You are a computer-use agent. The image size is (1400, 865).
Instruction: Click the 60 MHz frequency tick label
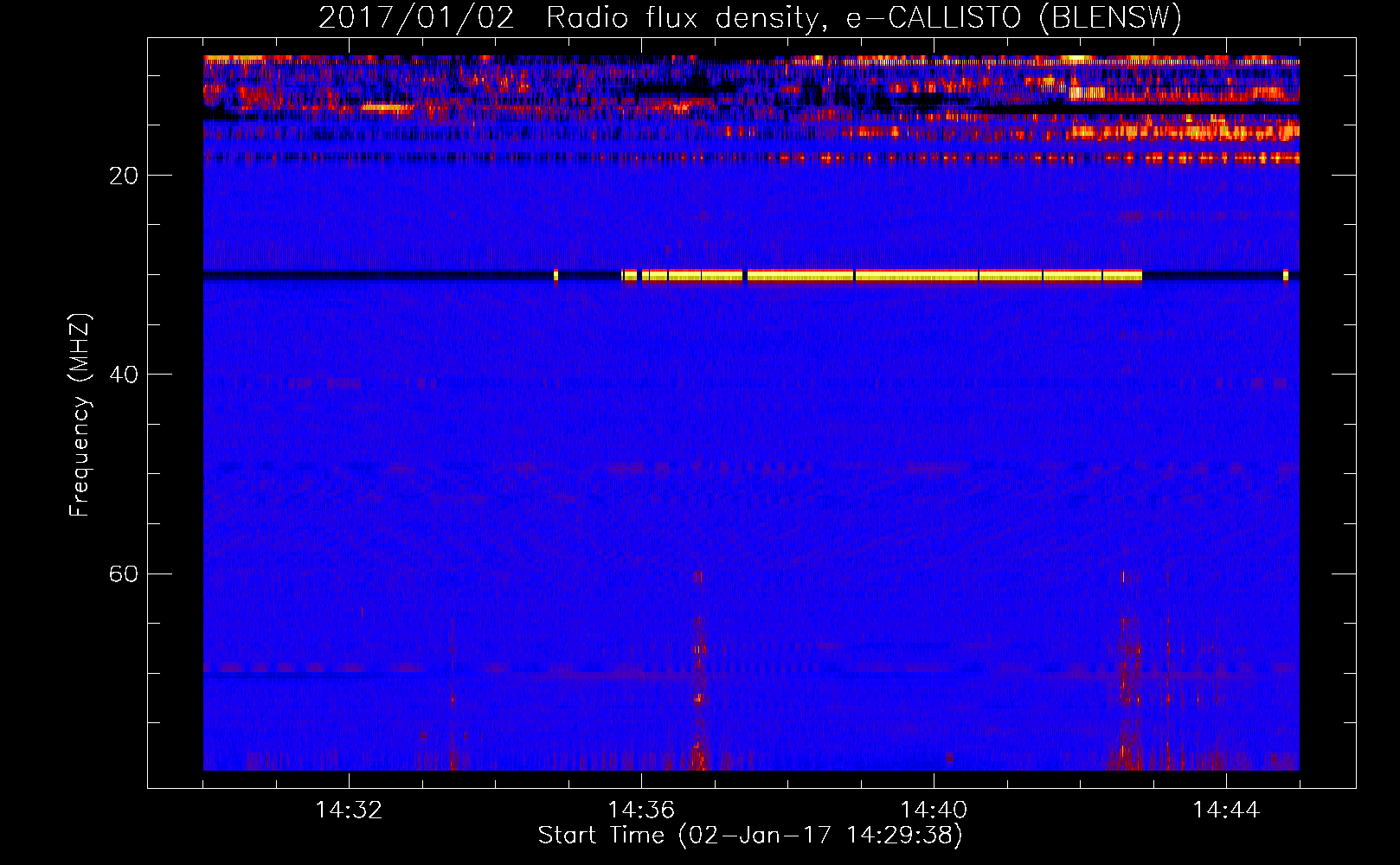[124, 573]
